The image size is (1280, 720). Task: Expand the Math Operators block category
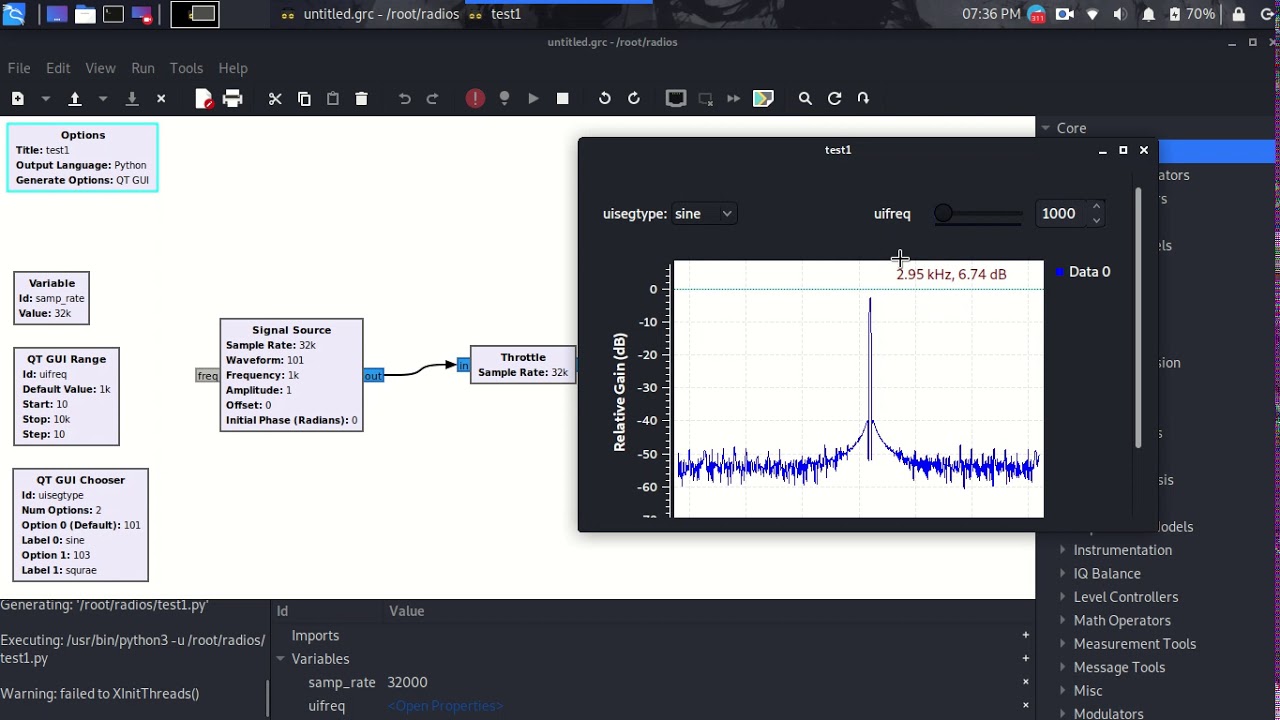click(1064, 620)
